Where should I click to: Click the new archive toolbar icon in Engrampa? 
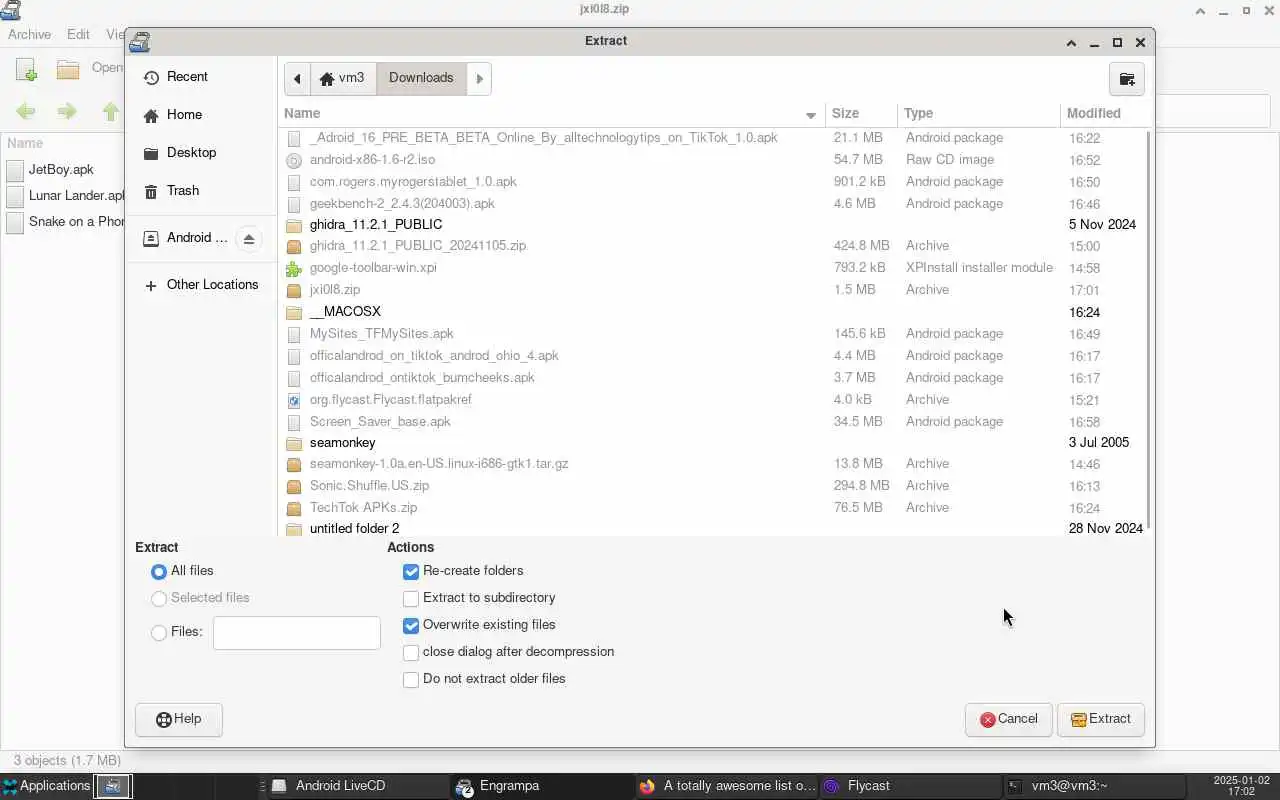pos(27,69)
